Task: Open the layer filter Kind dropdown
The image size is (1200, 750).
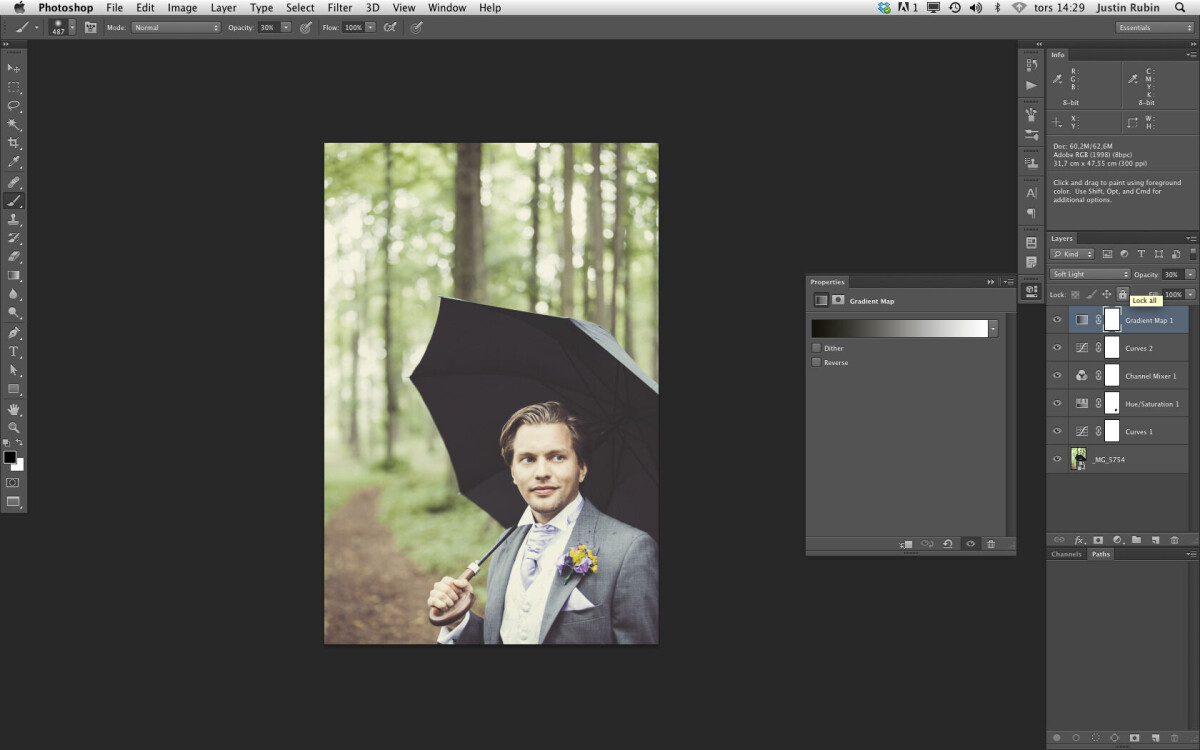Action: point(1073,254)
